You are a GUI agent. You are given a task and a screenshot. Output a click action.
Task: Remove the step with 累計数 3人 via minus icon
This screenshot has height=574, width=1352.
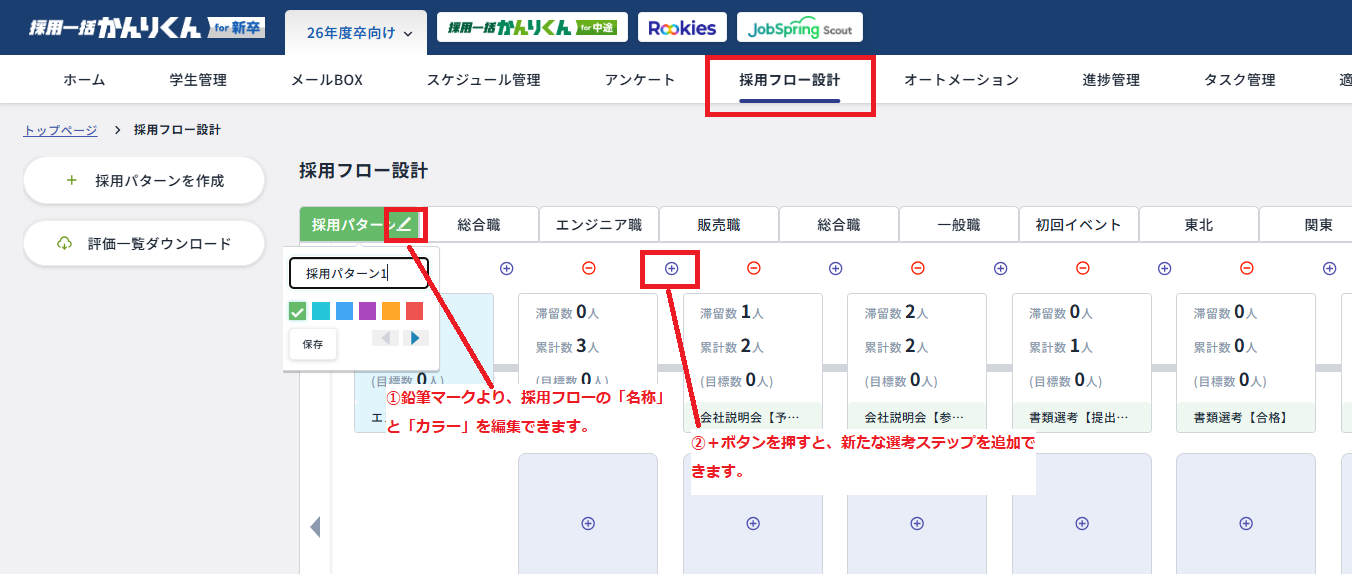coord(589,268)
